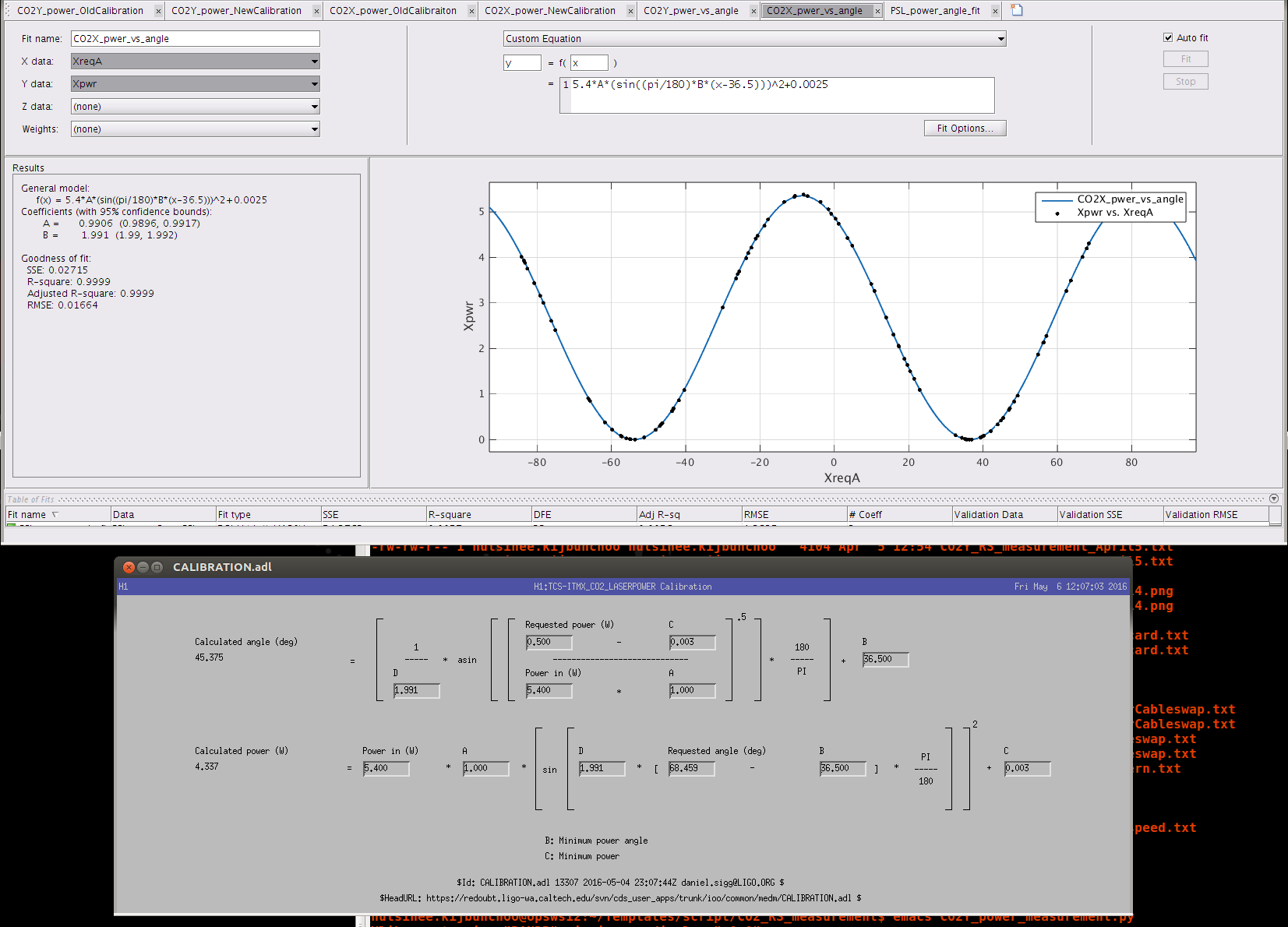Sort table by Validation SSE column
This screenshot has height=927, width=1288.
coord(1110,514)
